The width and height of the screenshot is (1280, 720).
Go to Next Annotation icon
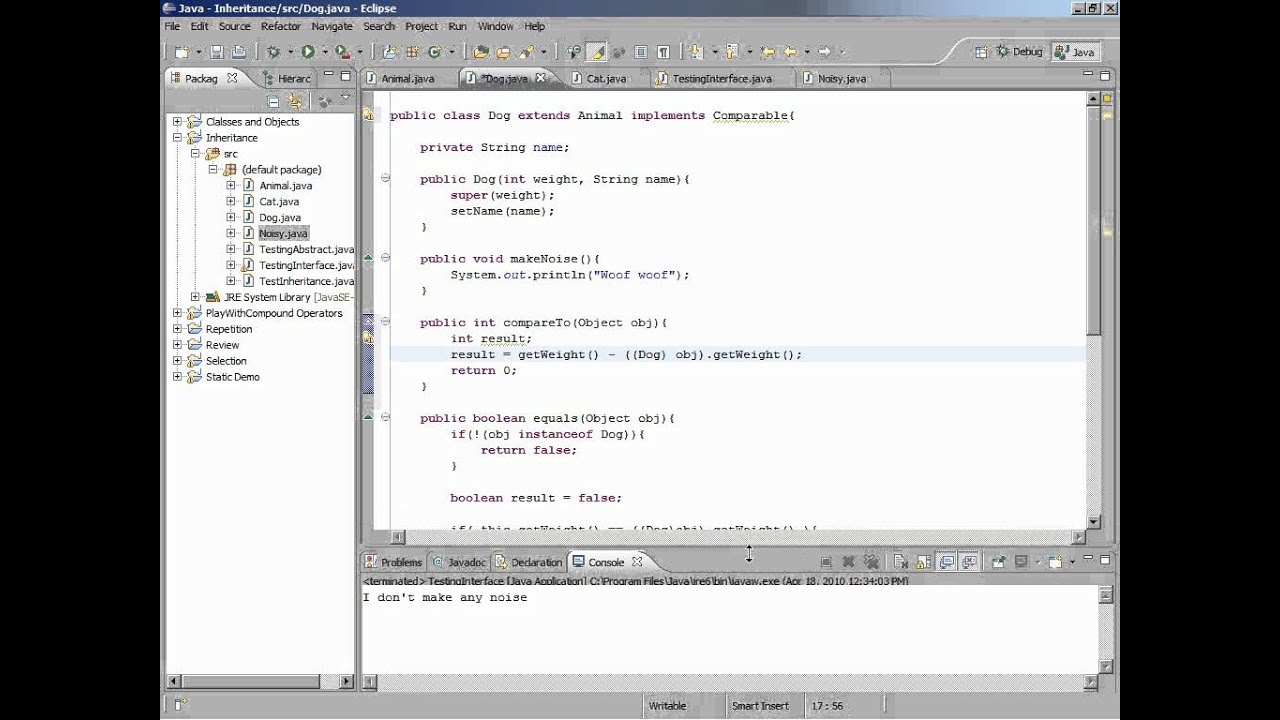[x=696, y=52]
